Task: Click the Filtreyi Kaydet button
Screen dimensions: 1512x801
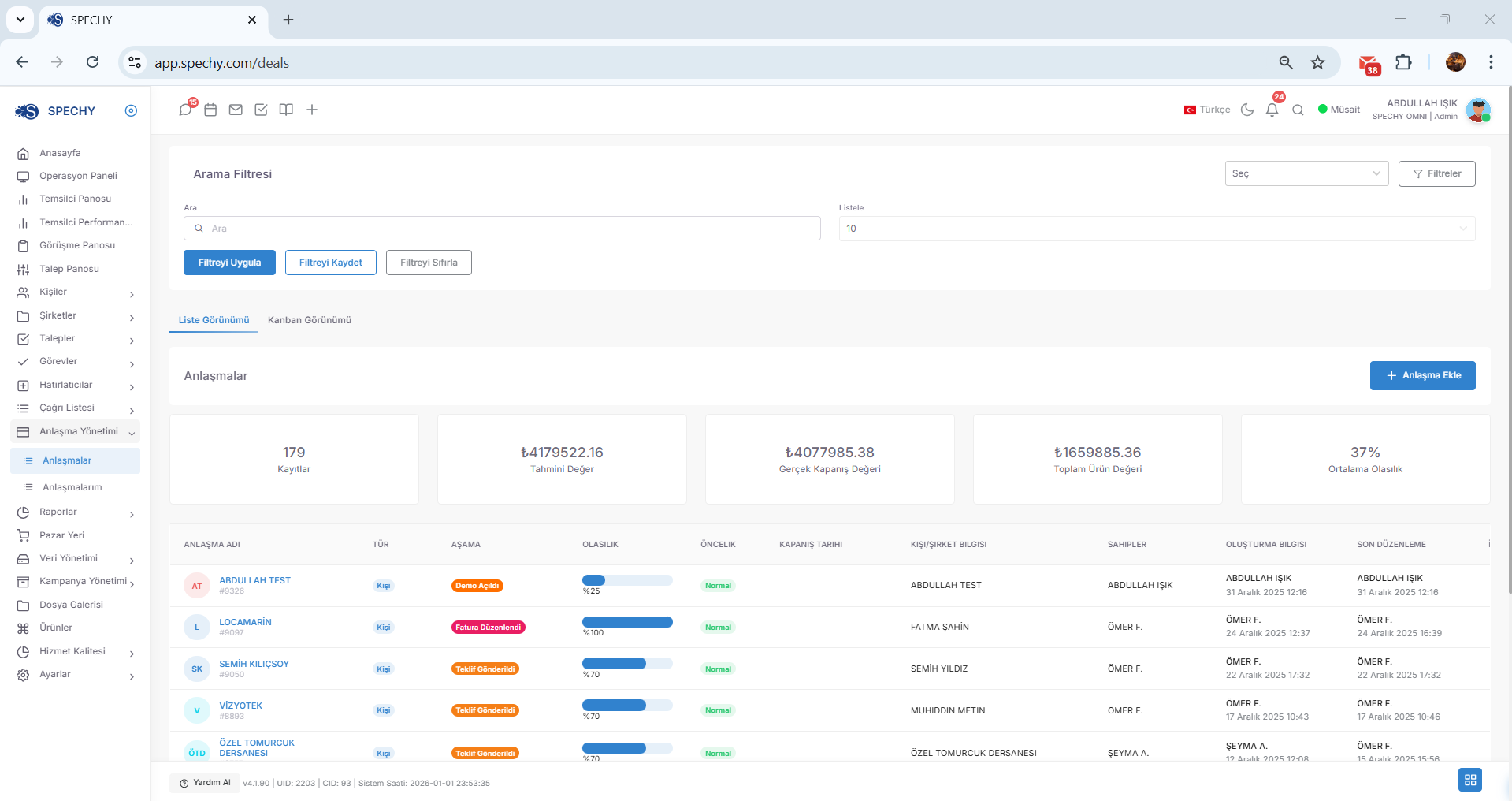Action: (x=331, y=263)
